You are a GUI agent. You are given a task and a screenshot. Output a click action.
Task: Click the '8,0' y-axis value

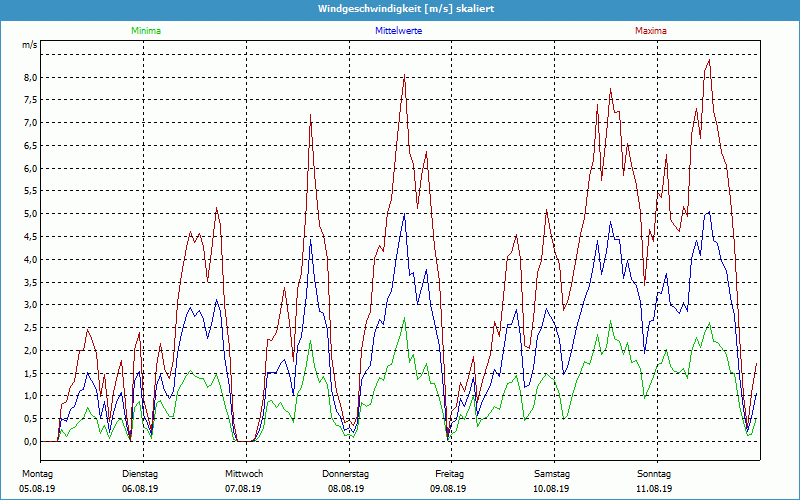[31, 78]
